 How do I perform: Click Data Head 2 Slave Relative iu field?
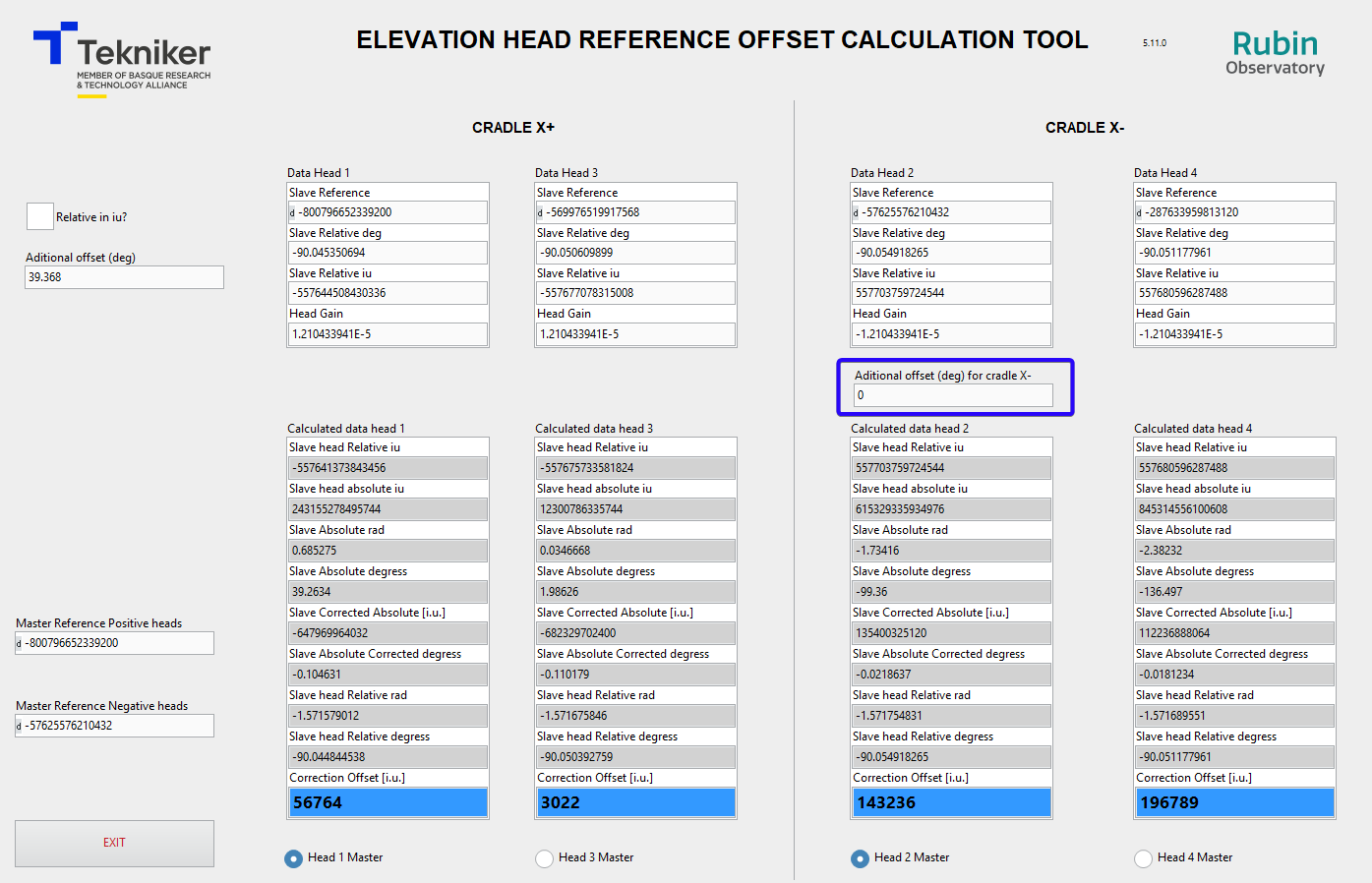tap(951, 293)
